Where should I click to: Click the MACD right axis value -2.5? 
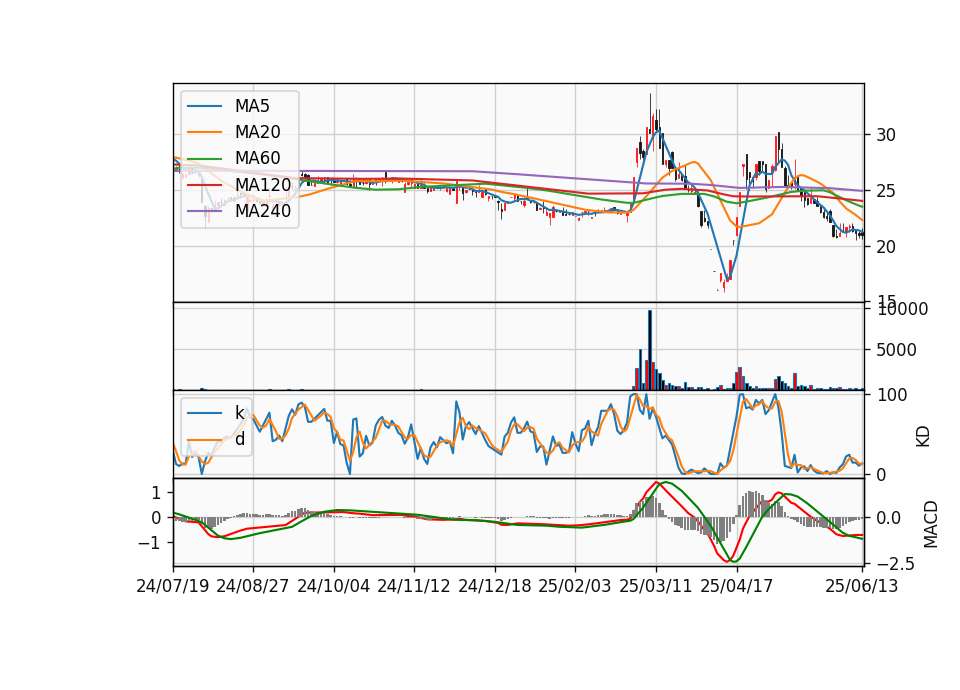[895, 563]
